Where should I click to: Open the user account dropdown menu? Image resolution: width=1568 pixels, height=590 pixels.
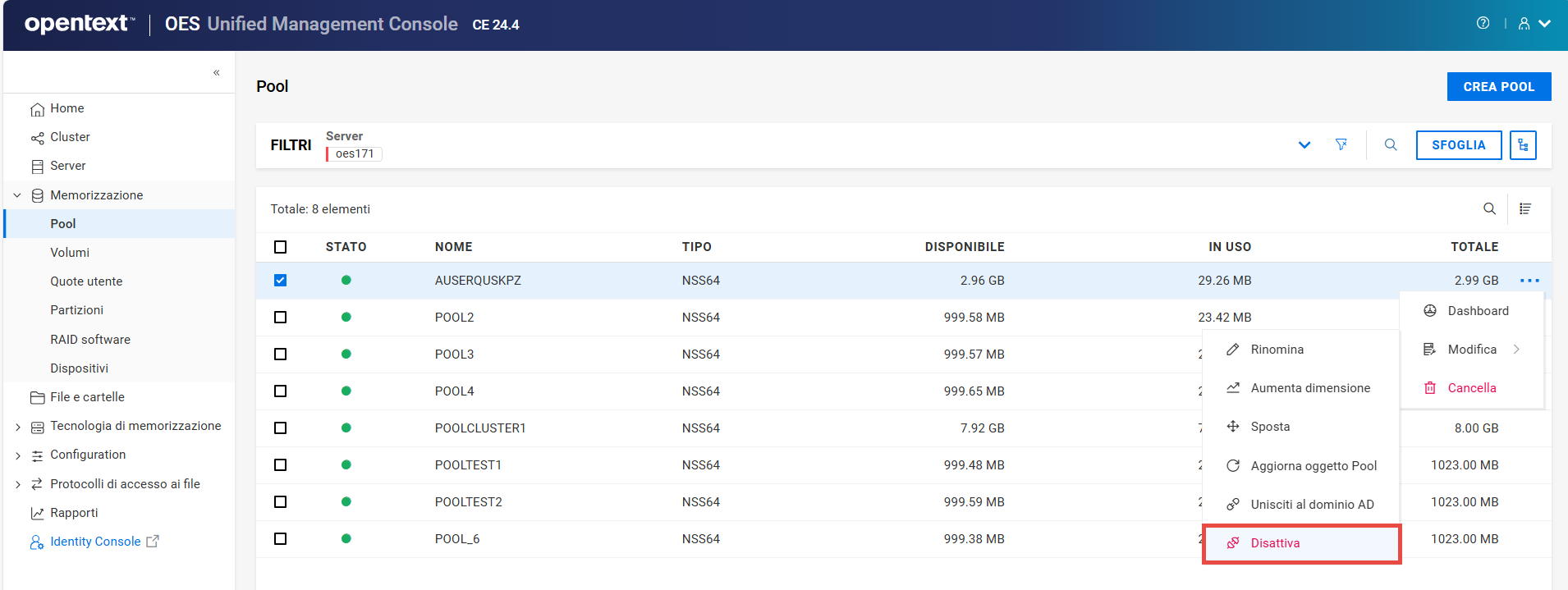[x=1534, y=24]
